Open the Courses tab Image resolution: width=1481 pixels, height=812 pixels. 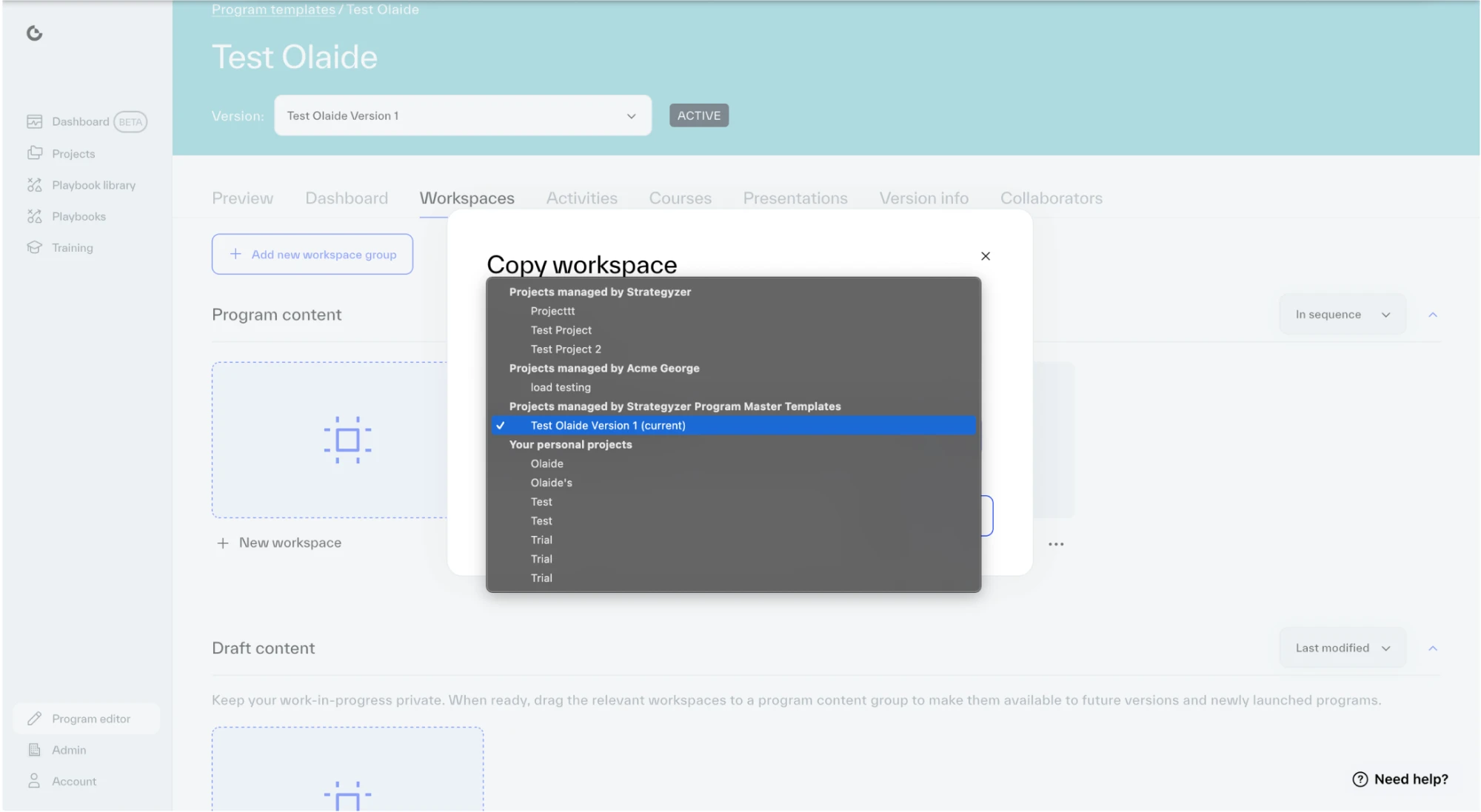[680, 198]
